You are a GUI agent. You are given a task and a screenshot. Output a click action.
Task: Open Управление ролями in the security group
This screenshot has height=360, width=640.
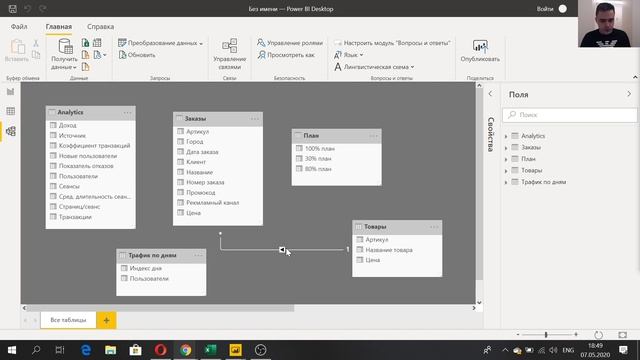point(290,43)
